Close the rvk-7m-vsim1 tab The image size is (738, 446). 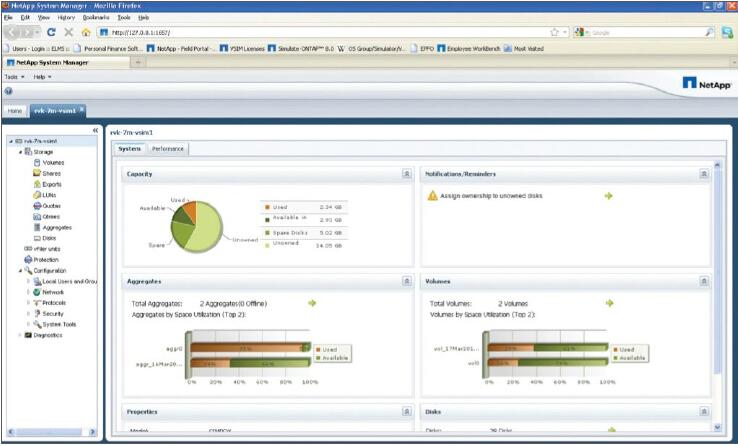(81, 109)
